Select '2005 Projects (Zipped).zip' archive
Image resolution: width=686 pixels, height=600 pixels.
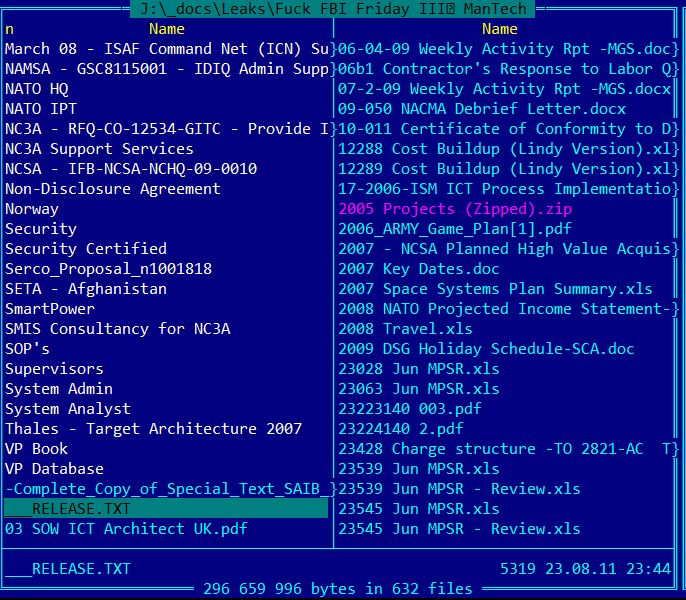tap(455, 209)
